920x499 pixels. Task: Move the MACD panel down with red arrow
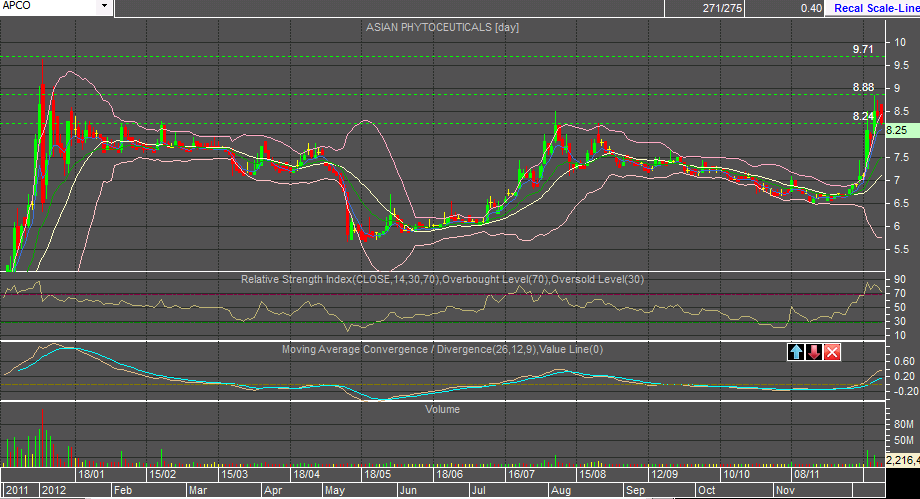(814, 352)
